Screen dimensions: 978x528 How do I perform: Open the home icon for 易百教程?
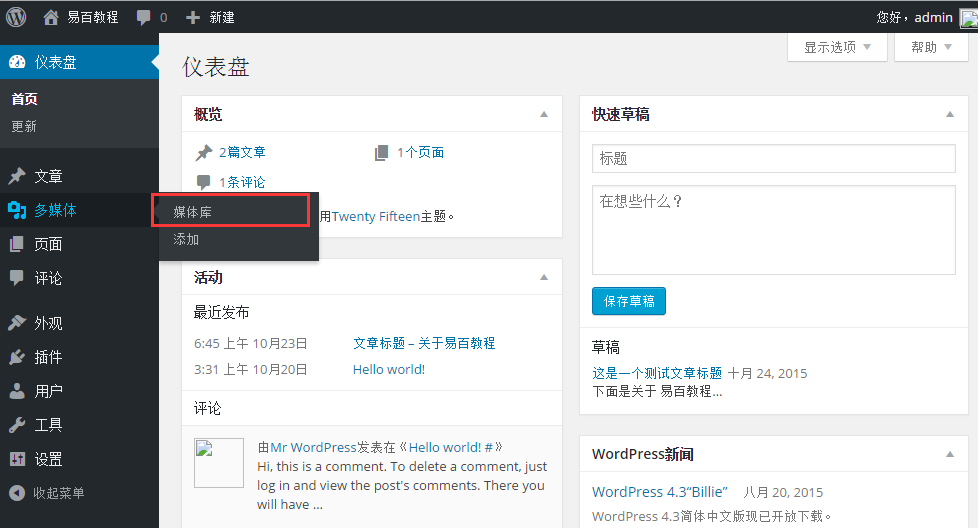tap(51, 17)
